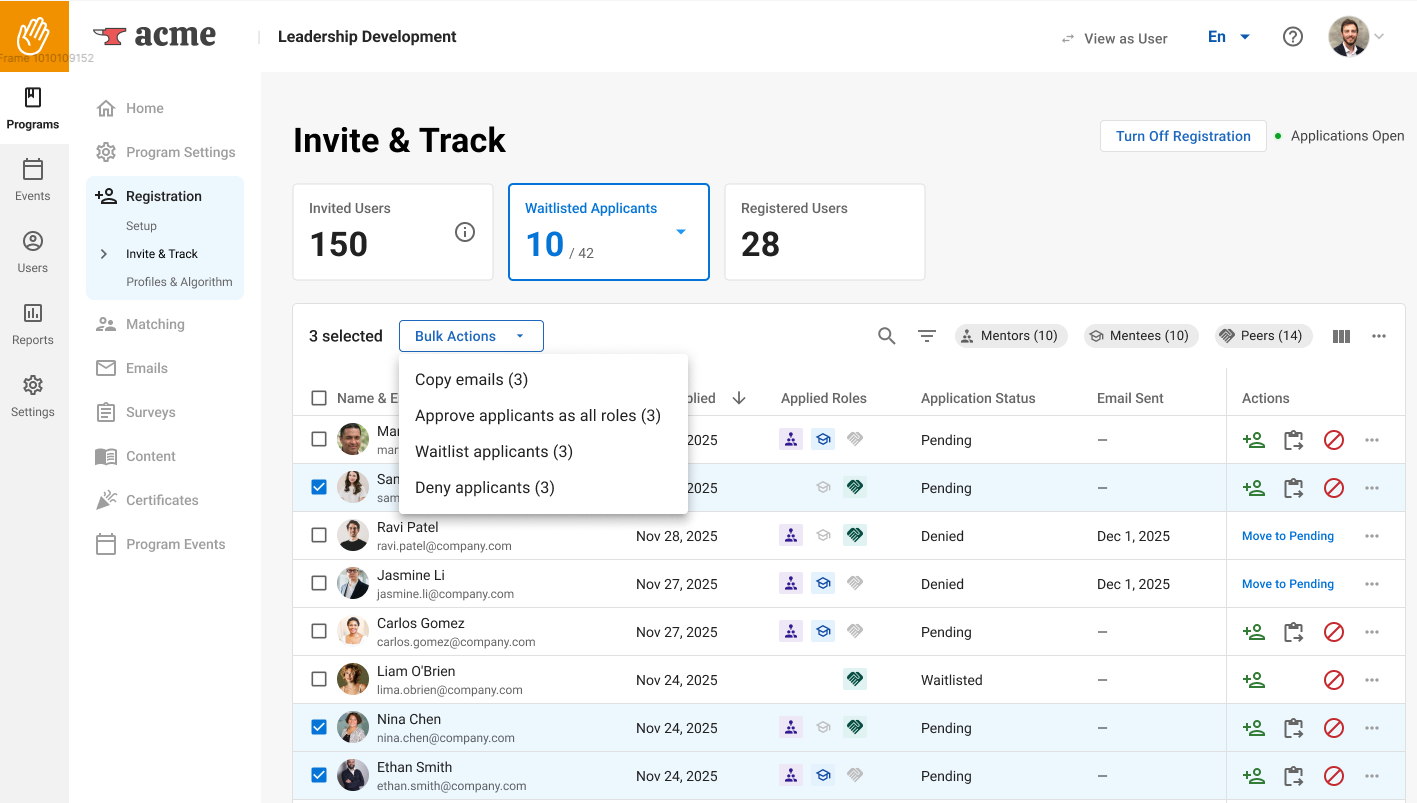Toggle the select-all checkbox in table header
Image resolution: width=1417 pixels, height=803 pixels.
pyautogui.click(x=319, y=398)
